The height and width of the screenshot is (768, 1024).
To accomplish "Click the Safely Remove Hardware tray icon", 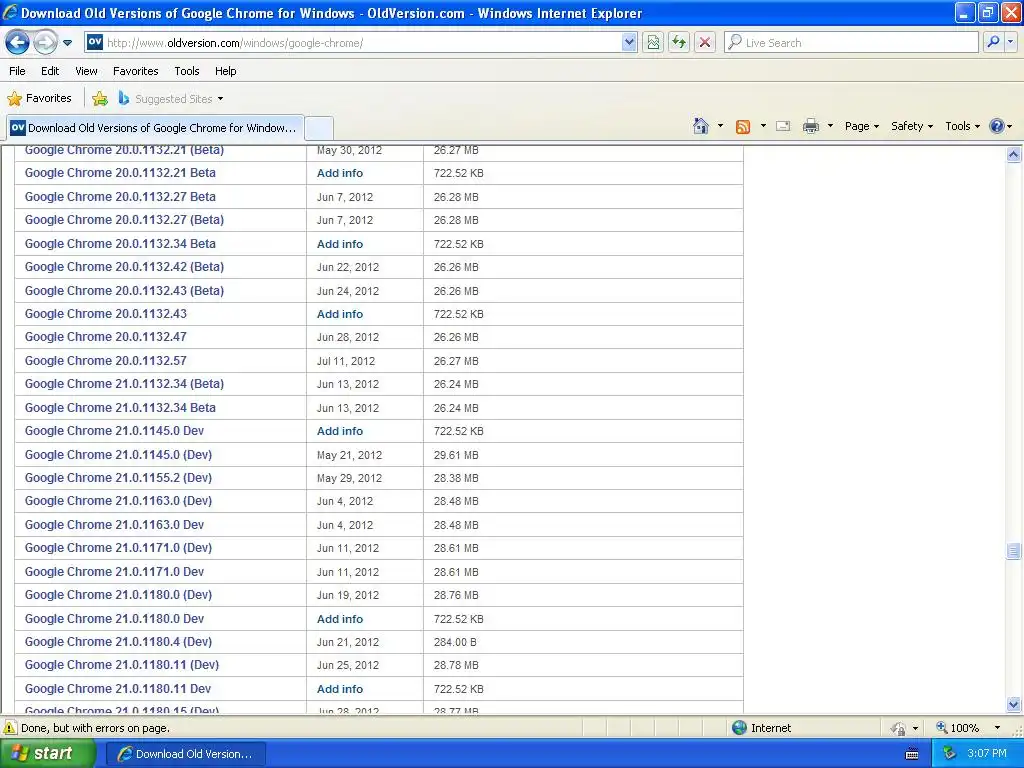I will coord(949,754).
